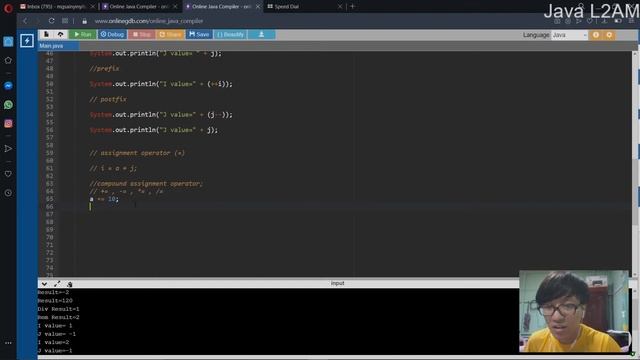The image size is (640, 360).
Task: Select the Main.java file tab
Action: 51,46
